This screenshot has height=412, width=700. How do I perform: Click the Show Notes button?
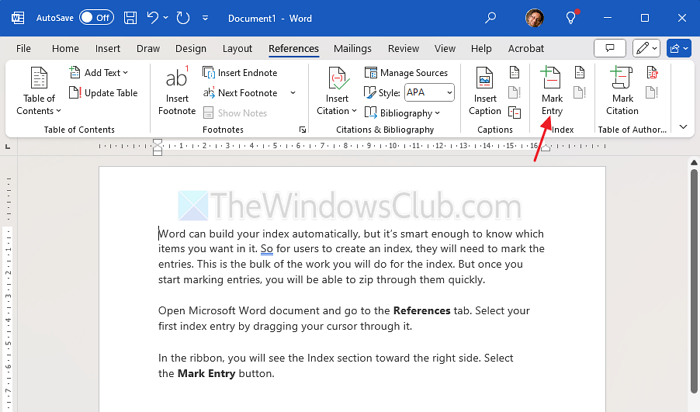click(x=235, y=113)
